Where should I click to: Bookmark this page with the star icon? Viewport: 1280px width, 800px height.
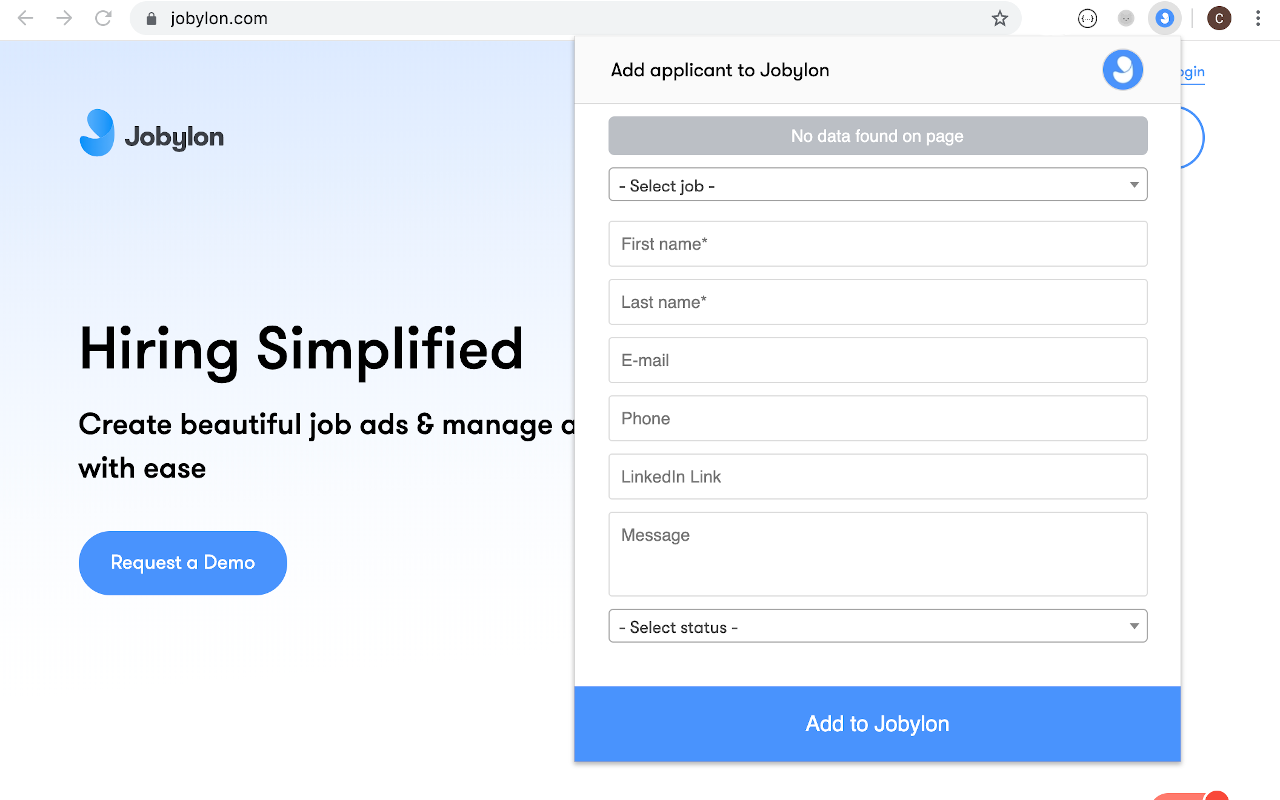[999, 18]
